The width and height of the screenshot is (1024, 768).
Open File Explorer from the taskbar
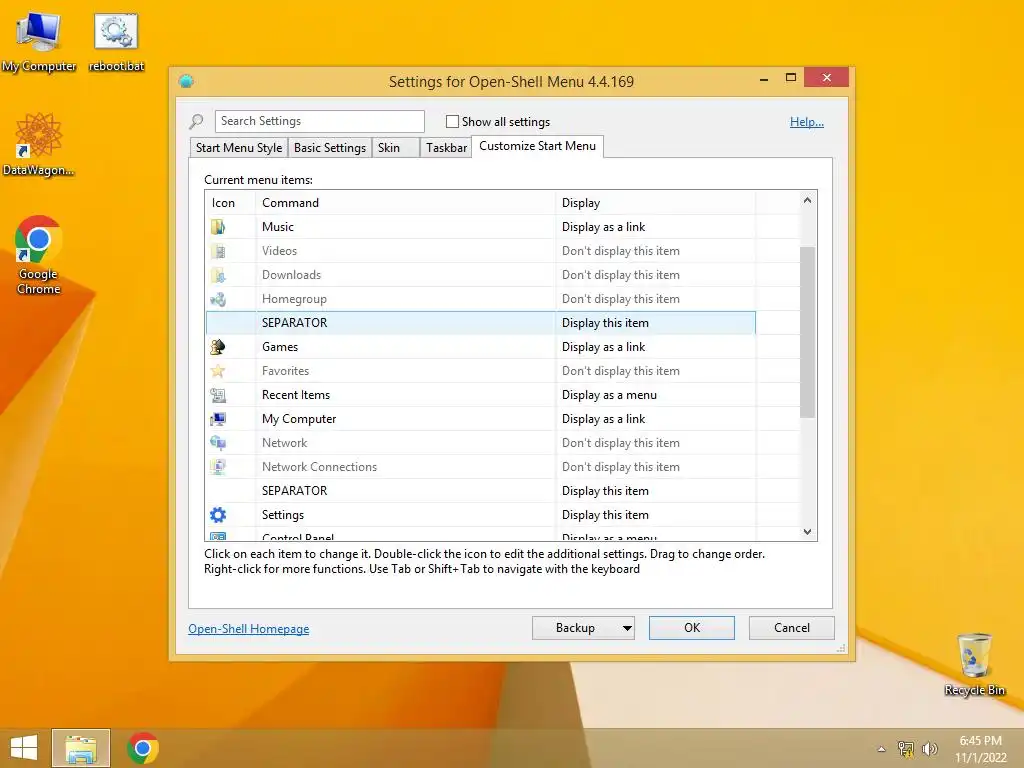[x=81, y=748]
